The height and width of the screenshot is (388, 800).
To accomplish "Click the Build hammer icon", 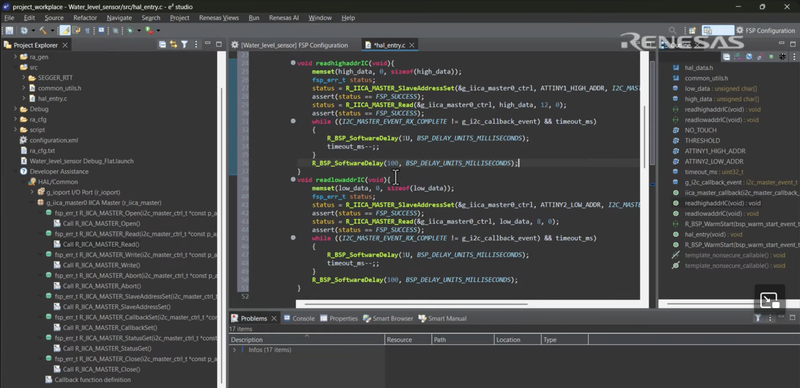I will click(x=43, y=31).
